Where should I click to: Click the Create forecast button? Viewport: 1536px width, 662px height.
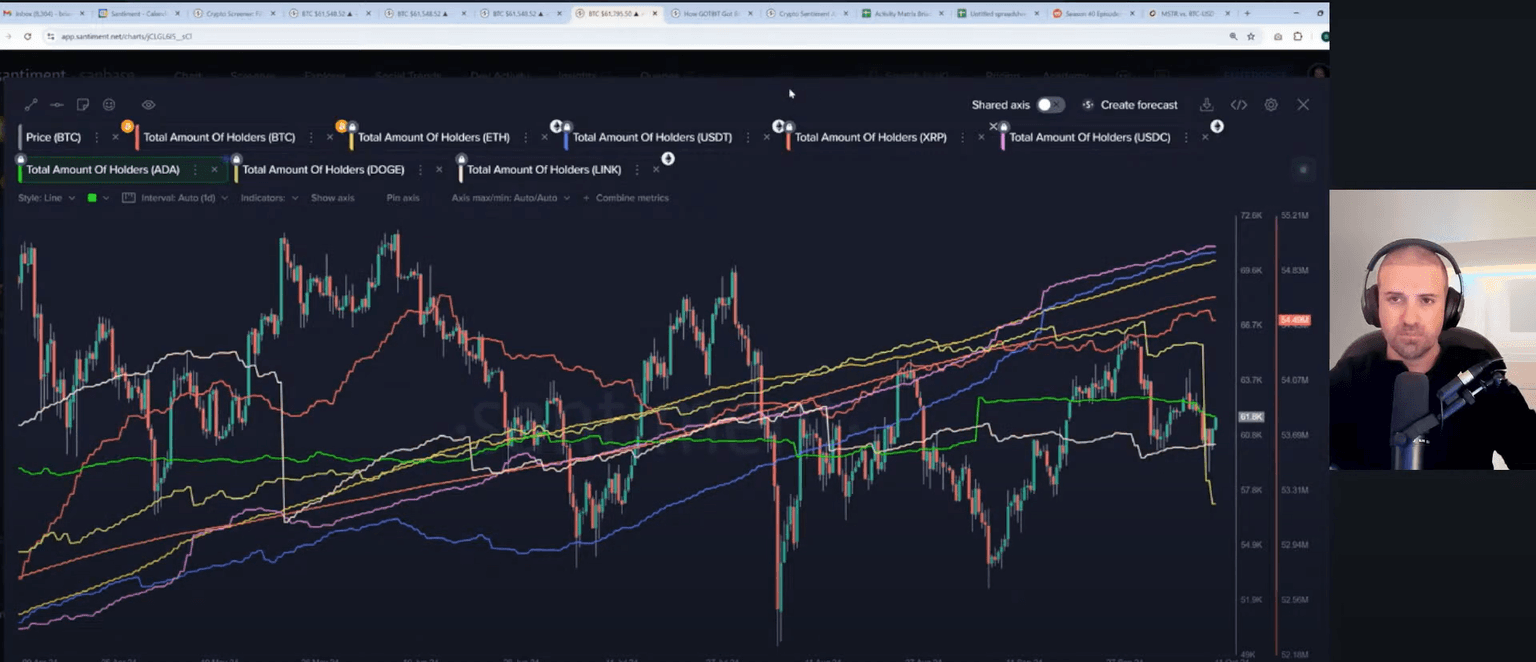click(1130, 105)
